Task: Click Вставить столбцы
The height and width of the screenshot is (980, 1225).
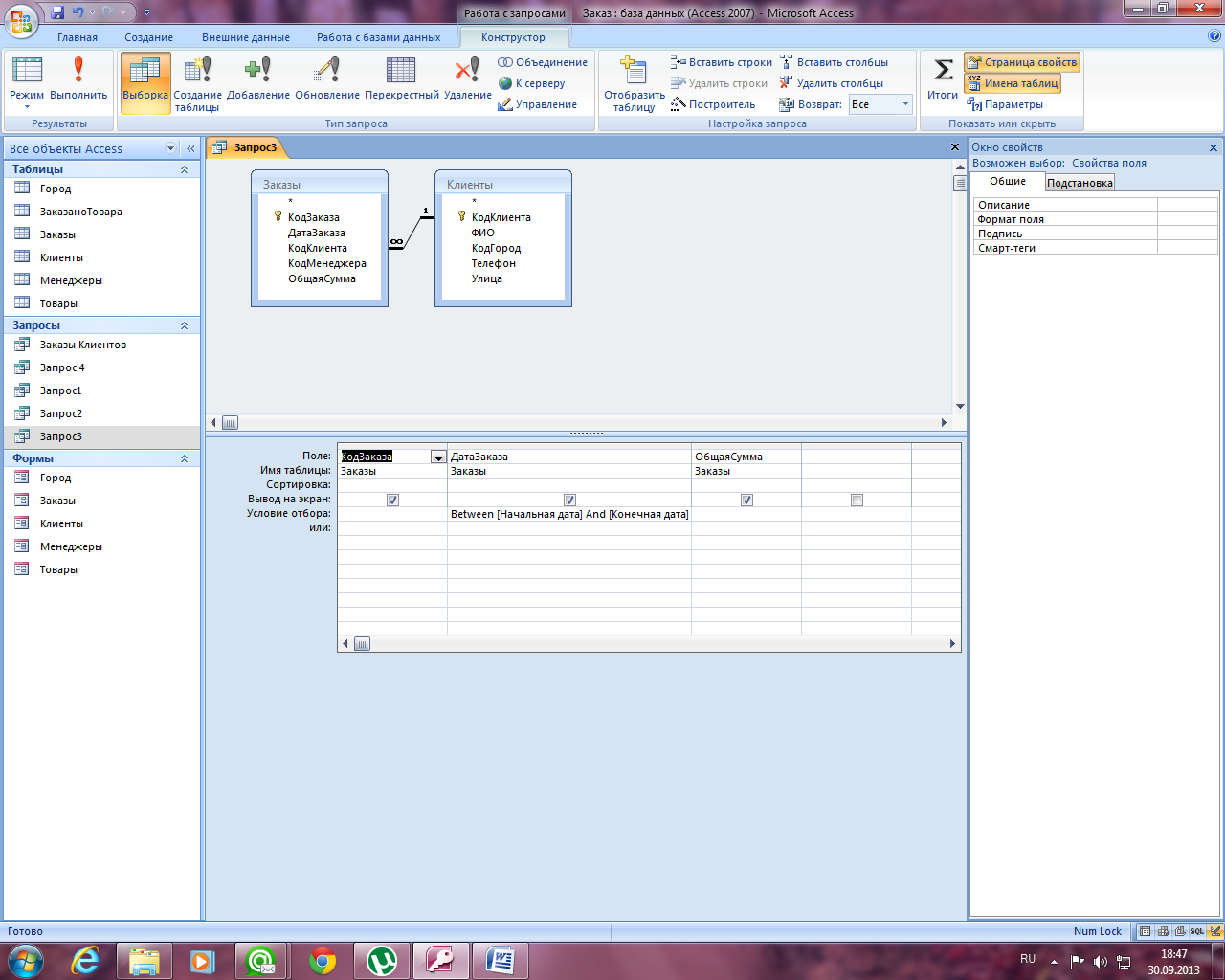Action: (x=834, y=62)
